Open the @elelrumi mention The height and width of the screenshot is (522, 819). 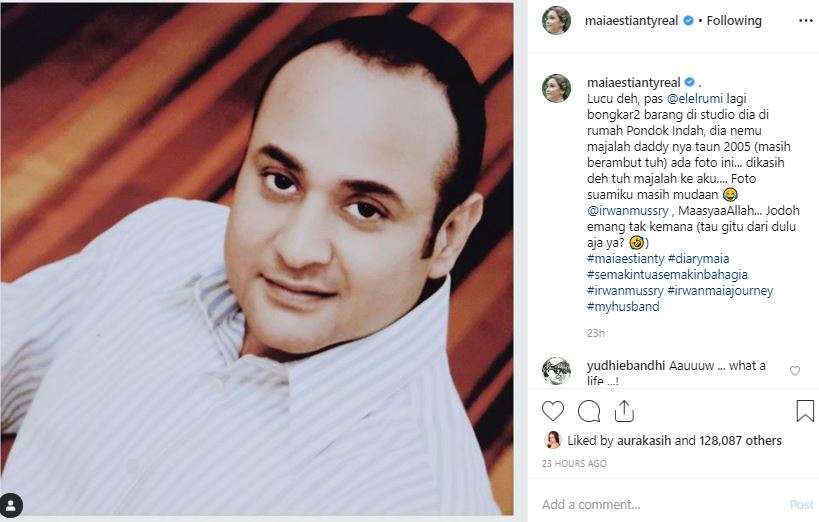tap(695, 98)
